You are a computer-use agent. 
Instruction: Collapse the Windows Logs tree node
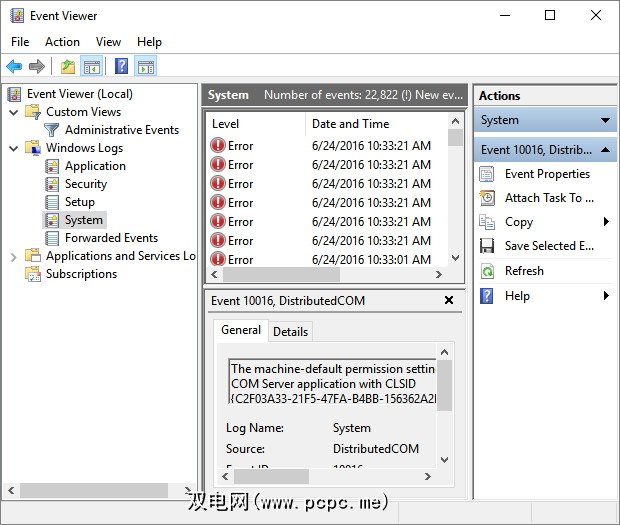14,148
